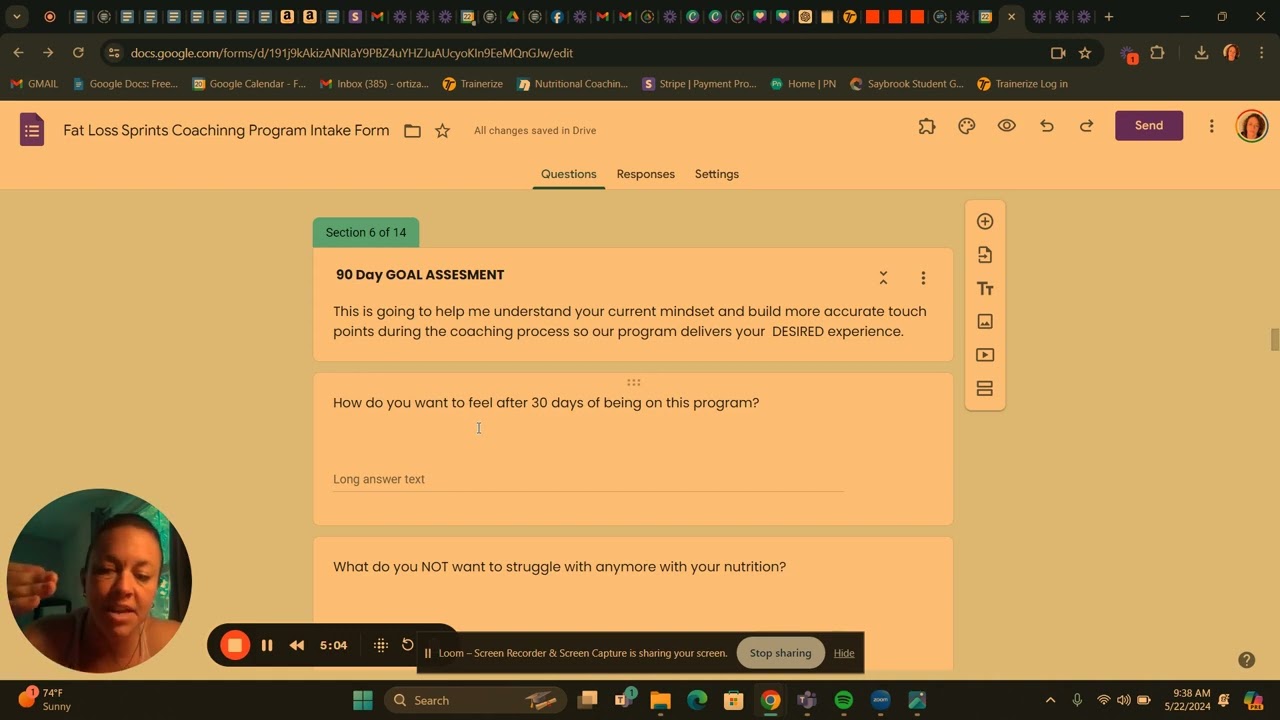Add title and description
The image size is (1280, 720).
[x=985, y=288]
